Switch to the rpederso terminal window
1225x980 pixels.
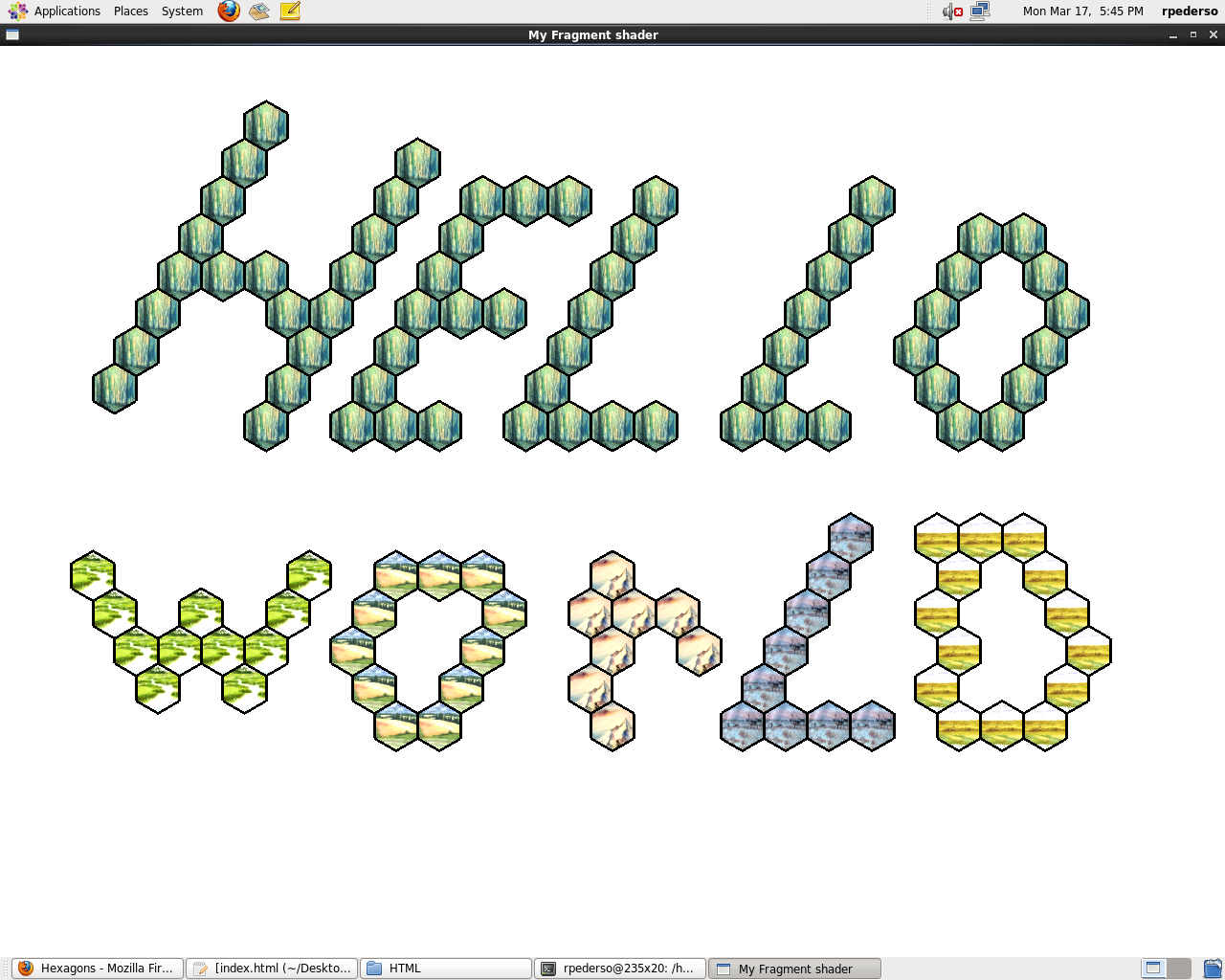pyautogui.click(x=620, y=969)
